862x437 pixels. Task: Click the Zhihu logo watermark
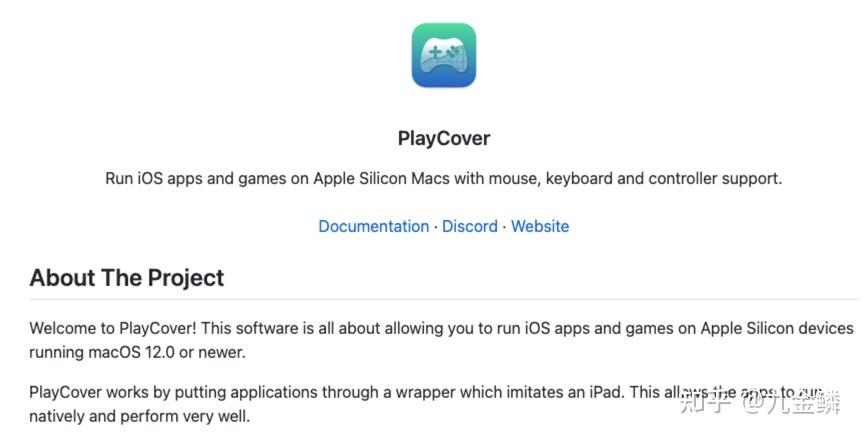coord(705,403)
